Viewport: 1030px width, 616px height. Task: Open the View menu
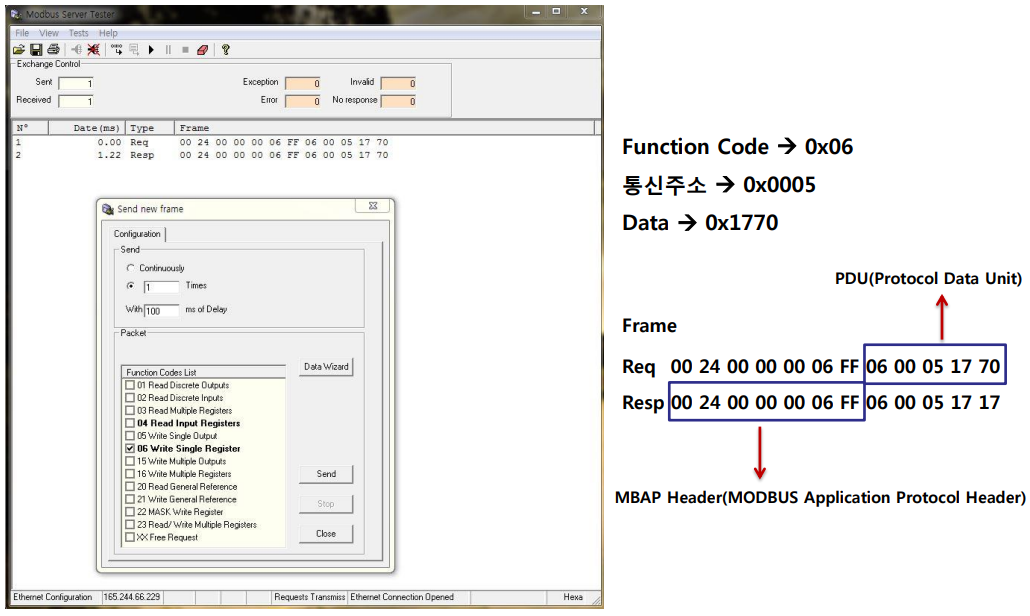coord(48,32)
